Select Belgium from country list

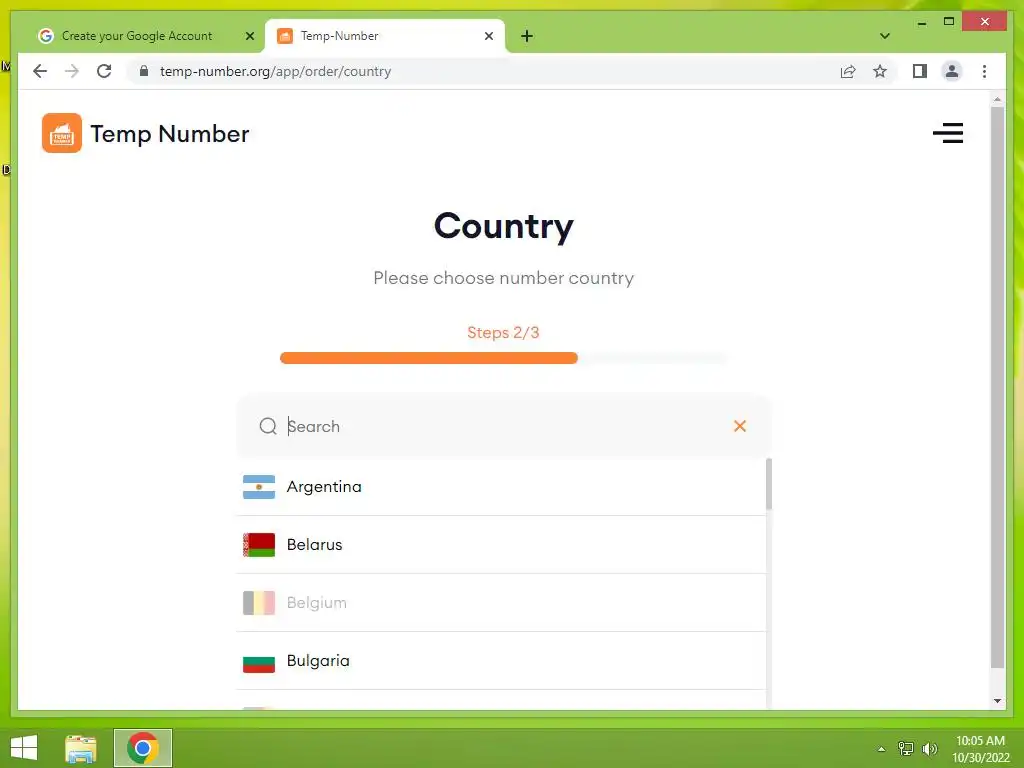pyautogui.click(x=501, y=603)
